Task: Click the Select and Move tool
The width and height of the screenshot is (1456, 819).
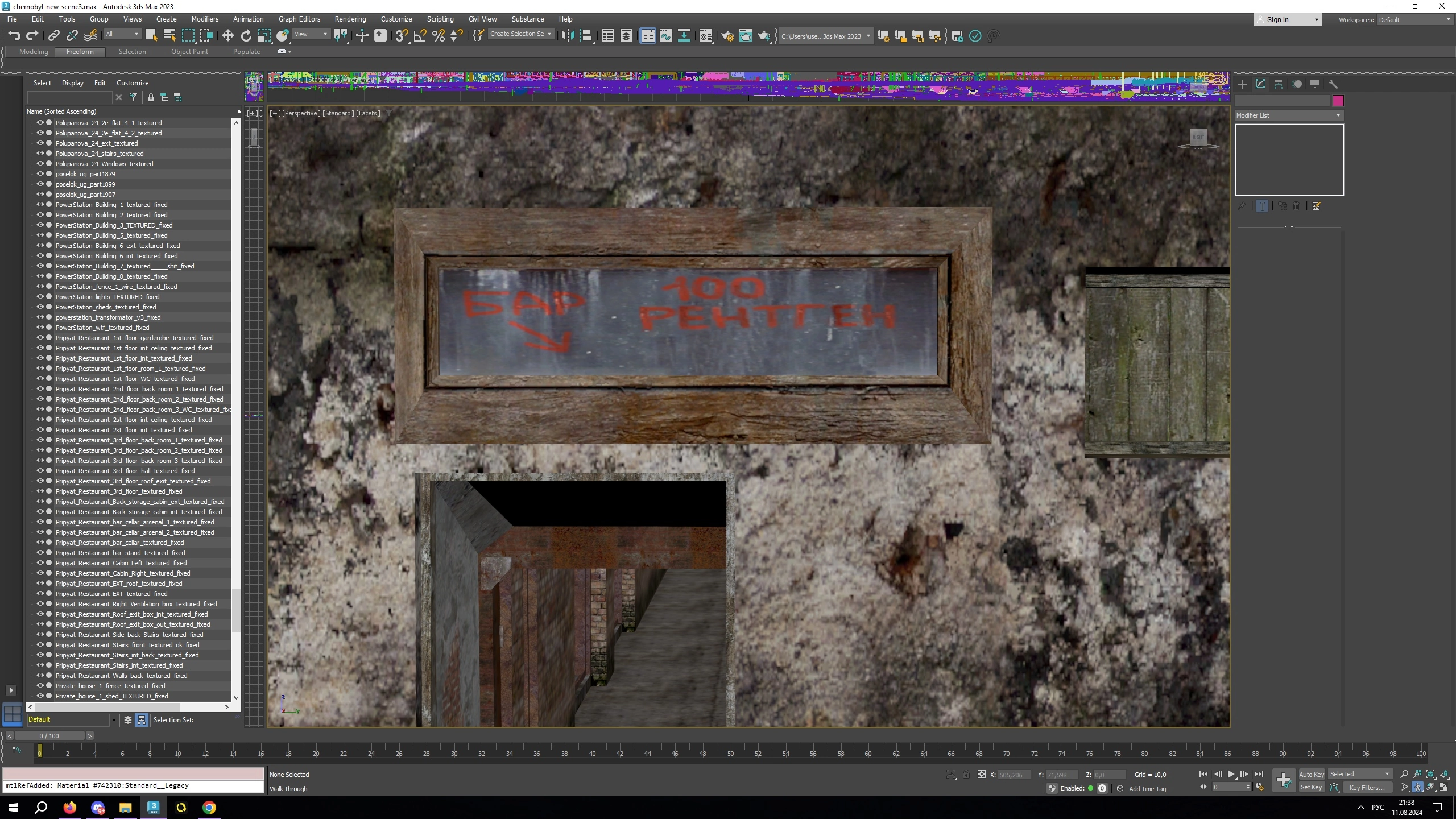Action: 227,36
